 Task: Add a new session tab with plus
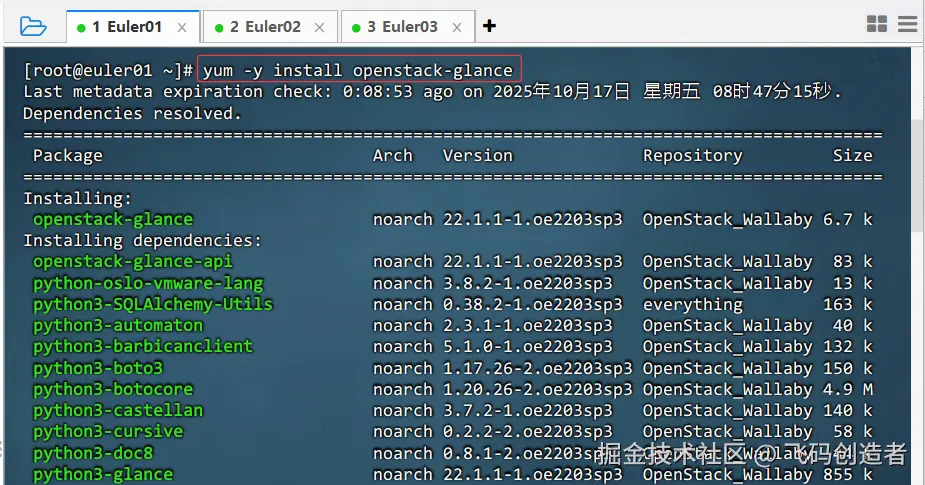(x=489, y=26)
